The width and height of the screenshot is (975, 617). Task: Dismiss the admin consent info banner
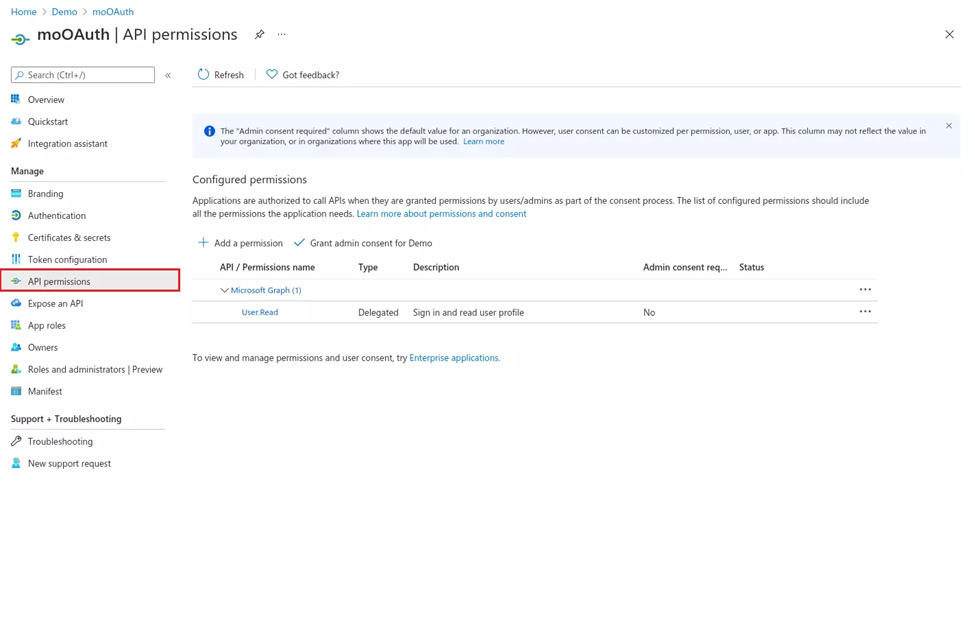tap(949, 126)
